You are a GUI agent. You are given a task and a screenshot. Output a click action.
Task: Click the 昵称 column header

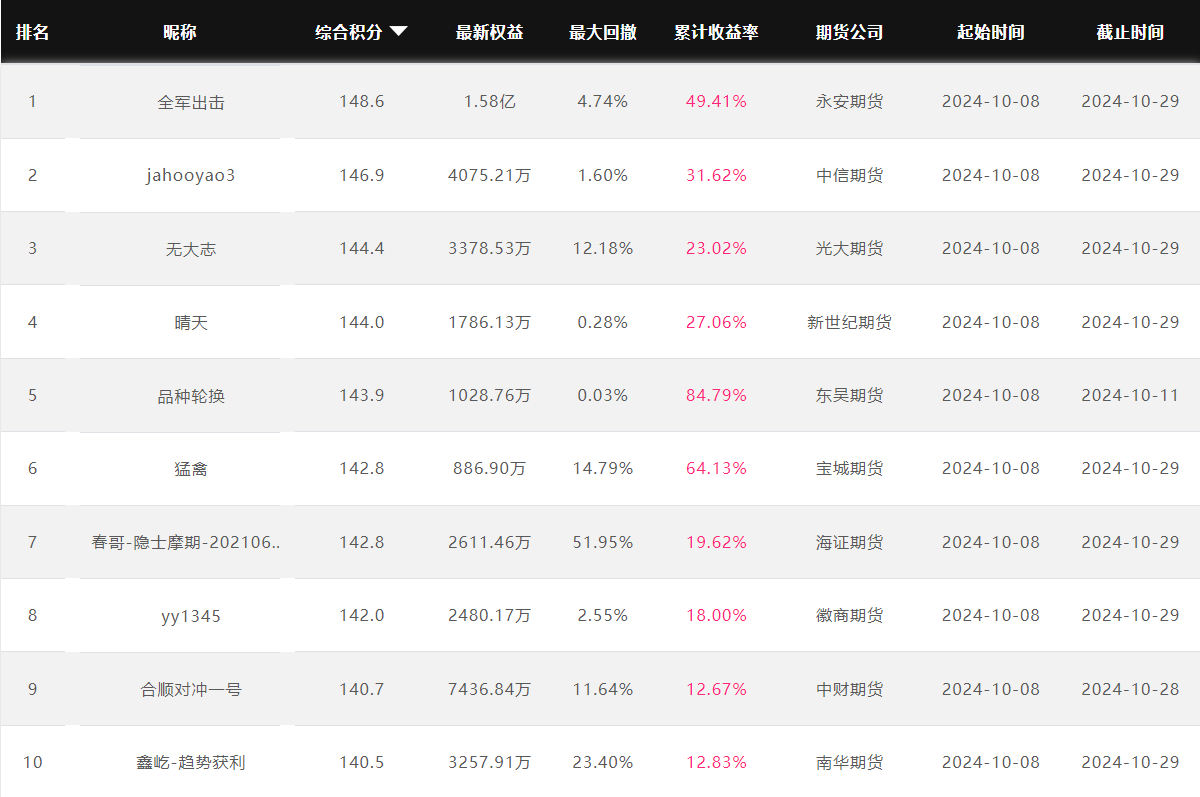tap(180, 32)
